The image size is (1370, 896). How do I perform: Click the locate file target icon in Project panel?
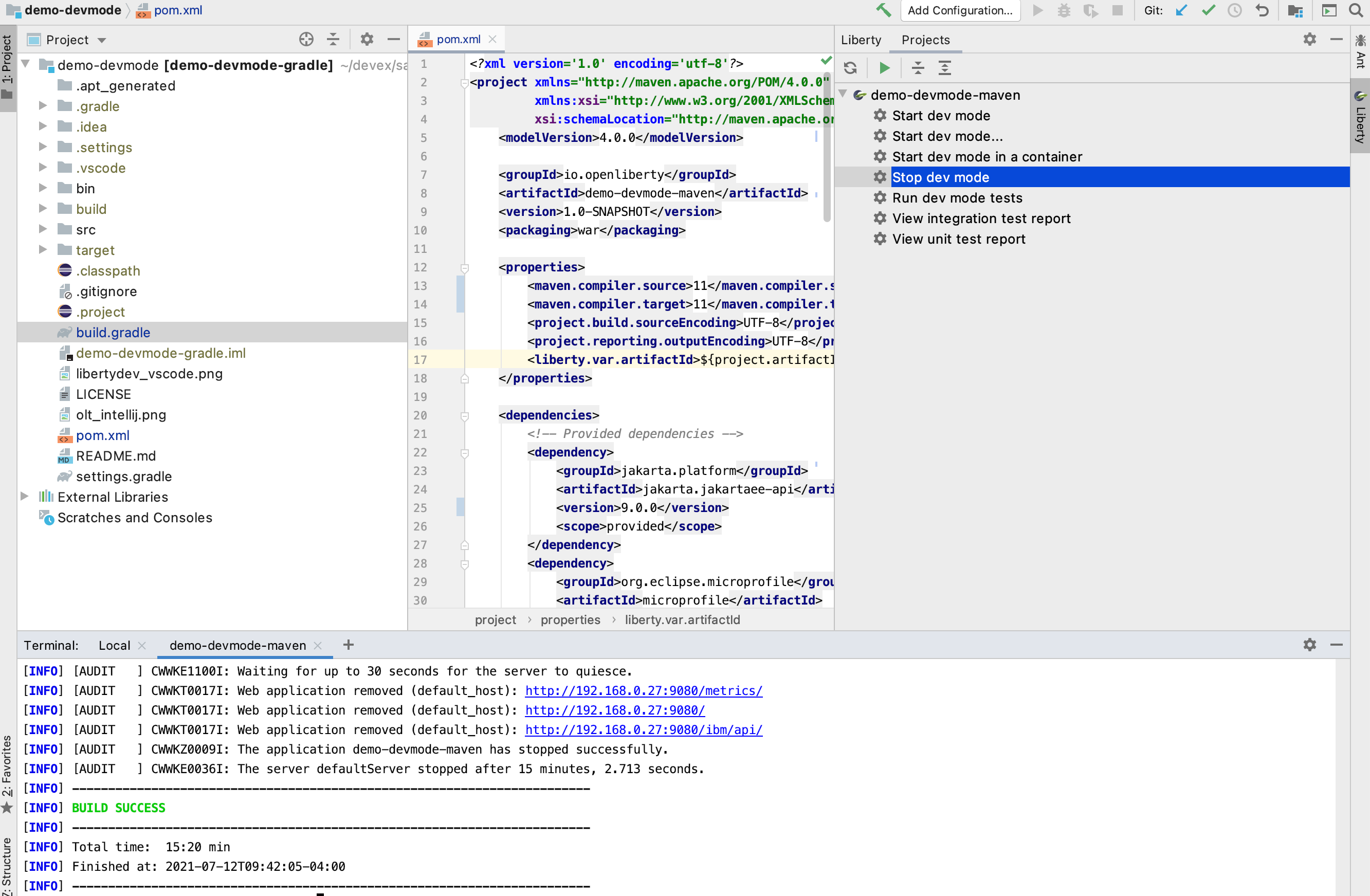click(306, 39)
